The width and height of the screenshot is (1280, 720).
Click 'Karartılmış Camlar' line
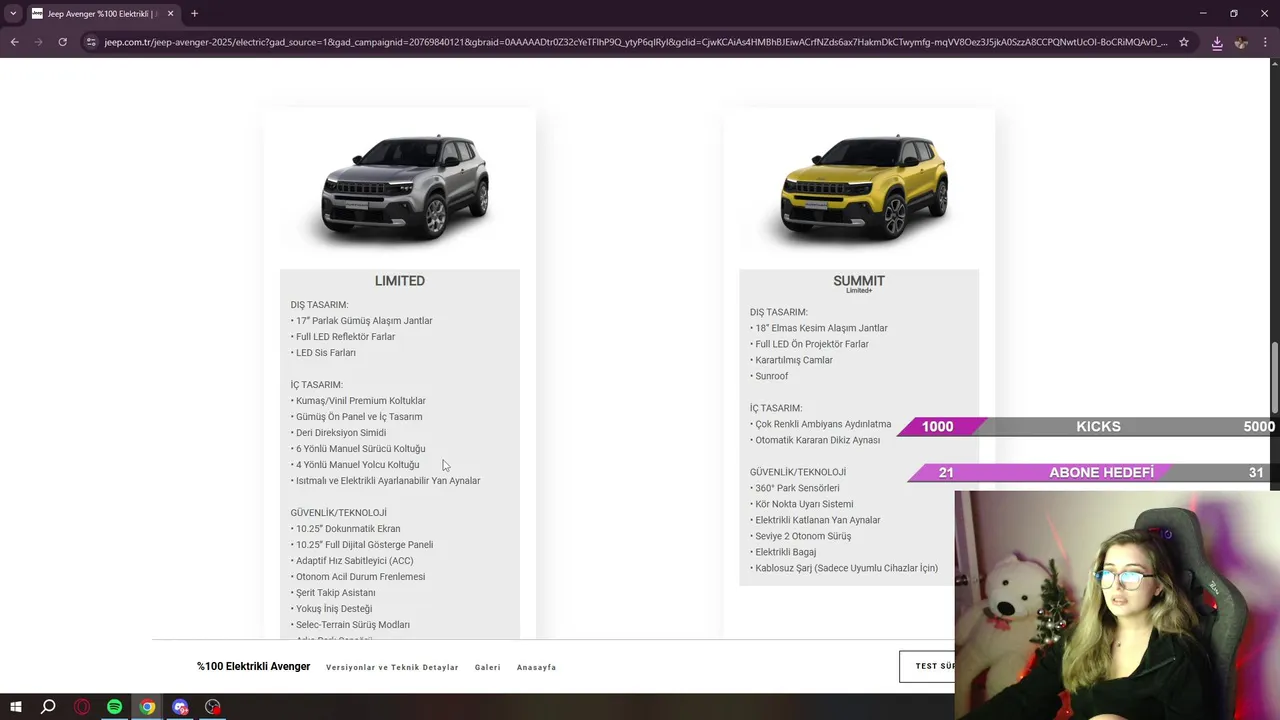(791, 360)
